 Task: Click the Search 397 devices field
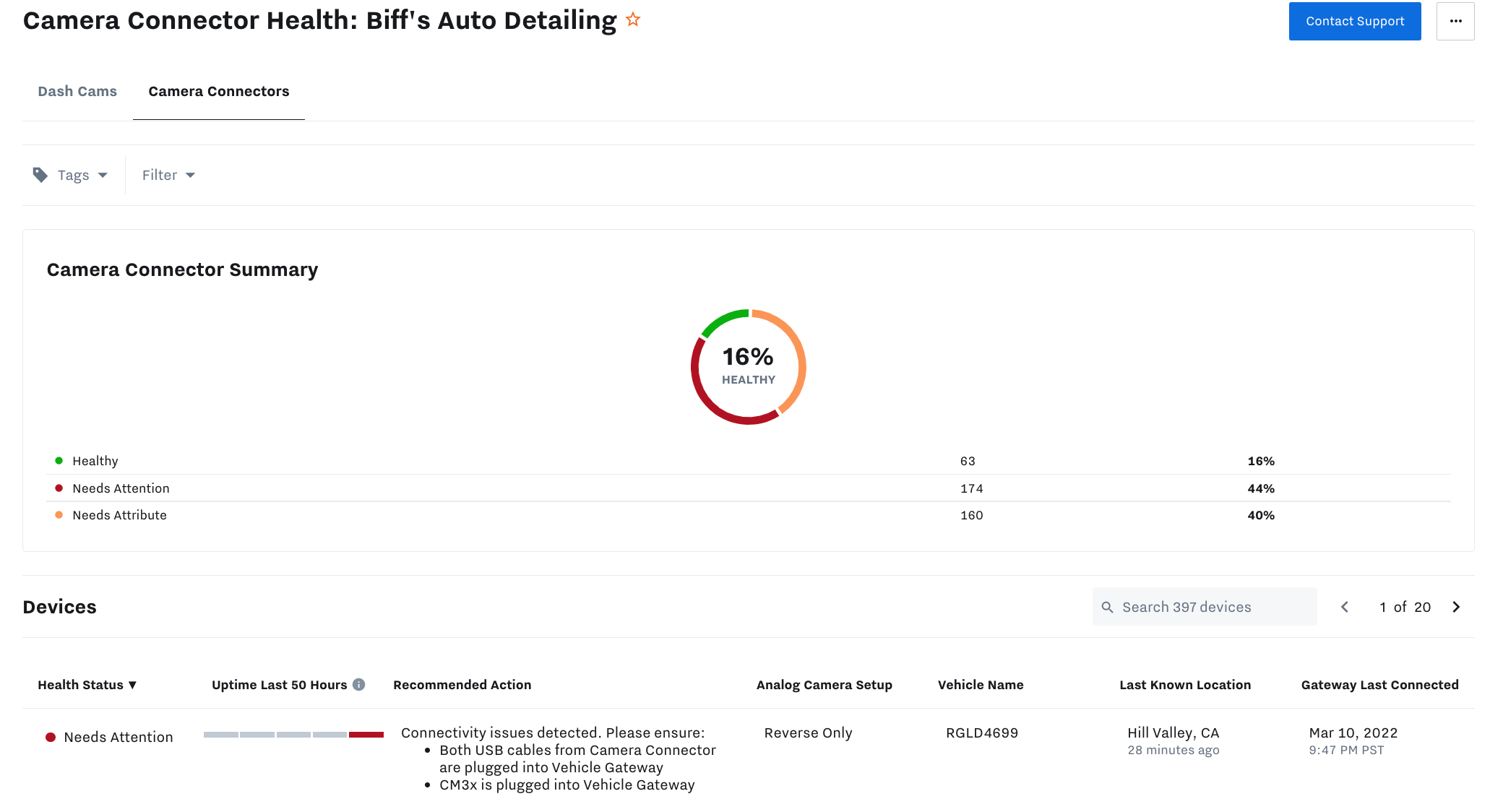pyautogui.click(x=1214, y=608)
